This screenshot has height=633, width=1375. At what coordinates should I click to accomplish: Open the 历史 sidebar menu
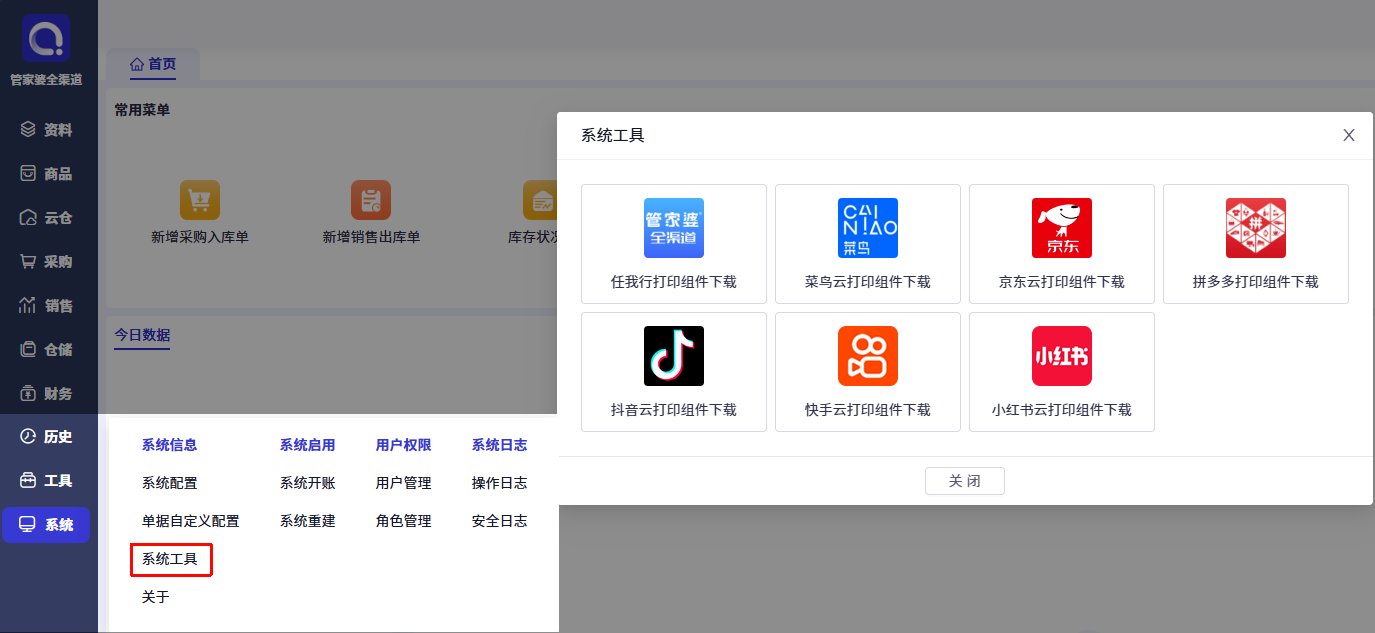point(46,437)
